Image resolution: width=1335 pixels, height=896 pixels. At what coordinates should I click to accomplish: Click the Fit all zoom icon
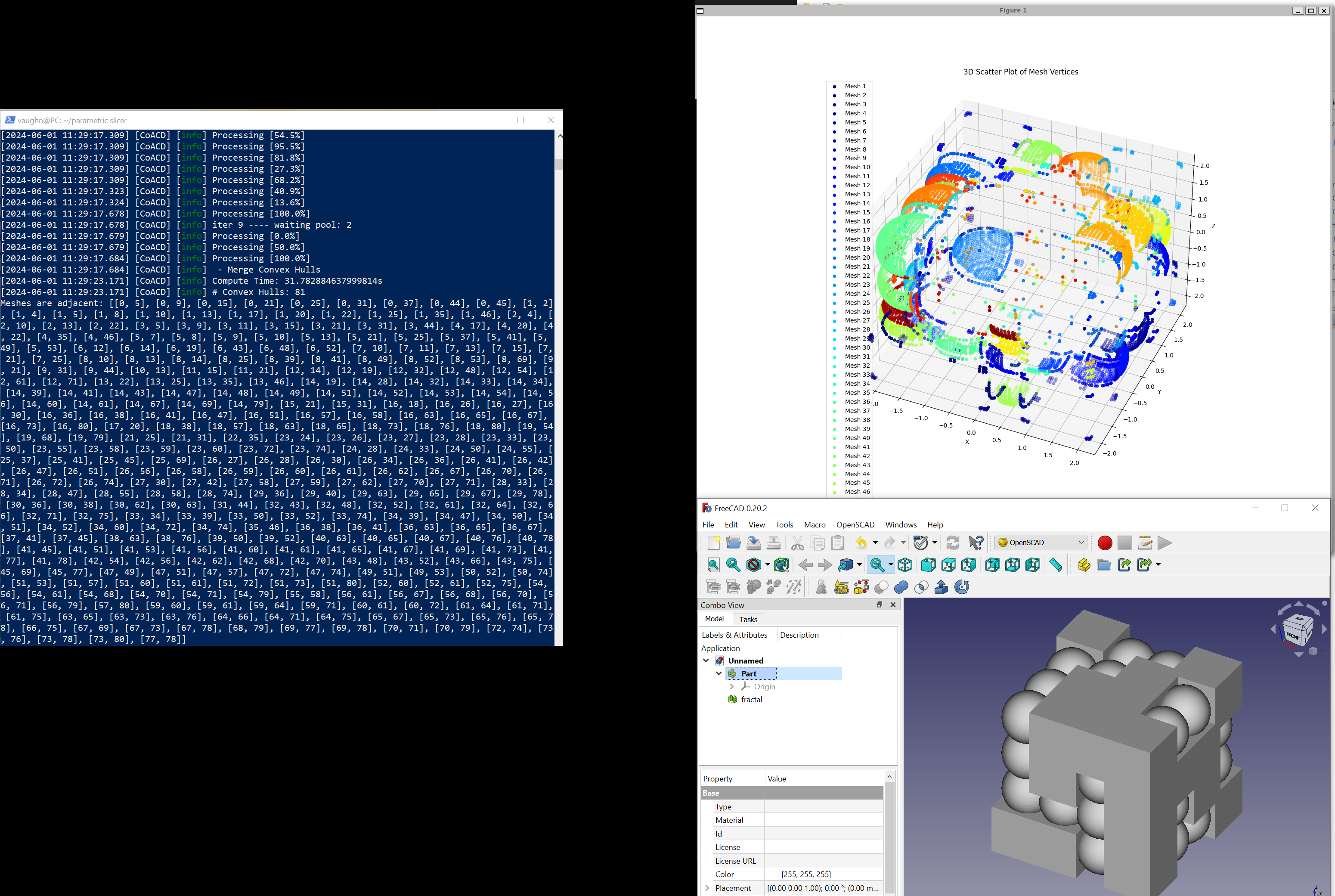pos(713,565)
